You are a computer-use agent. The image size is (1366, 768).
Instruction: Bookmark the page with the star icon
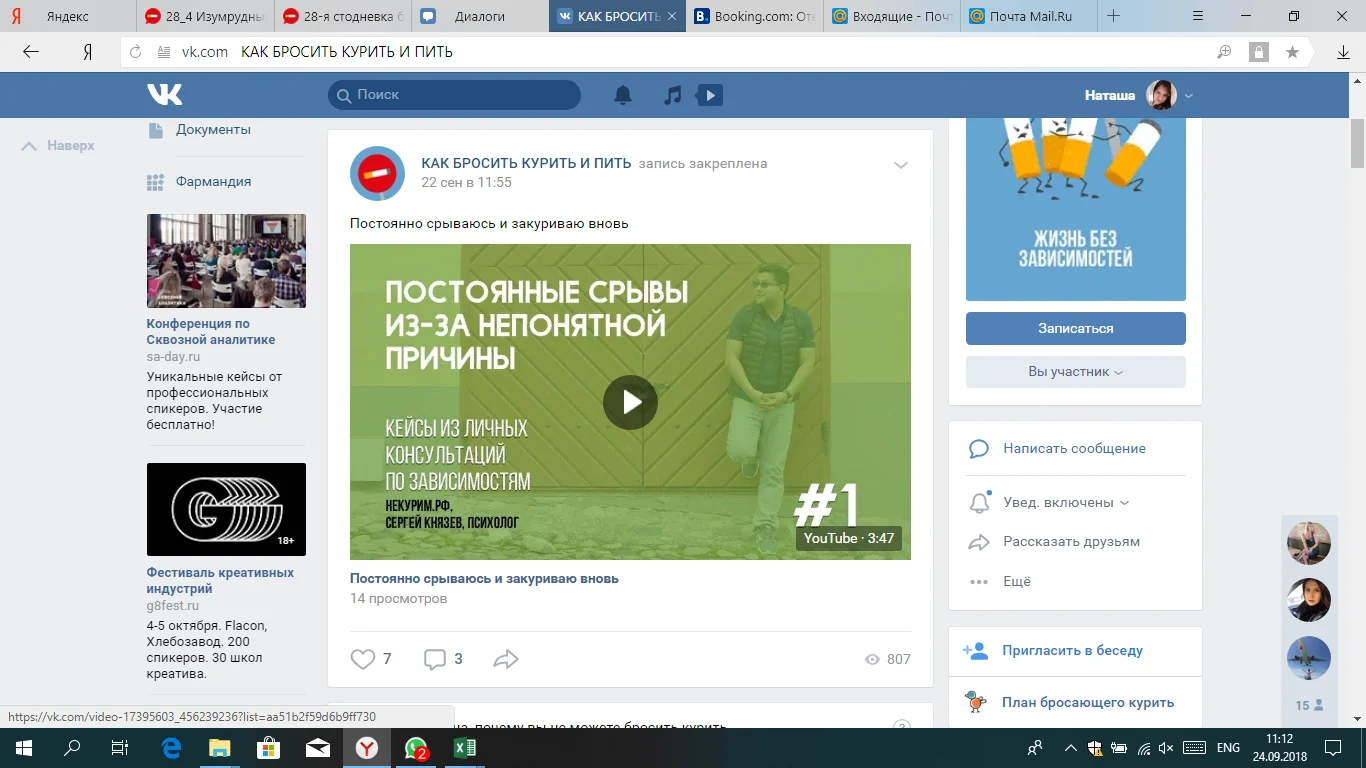pyautogui.click(x=1292, y=52)
